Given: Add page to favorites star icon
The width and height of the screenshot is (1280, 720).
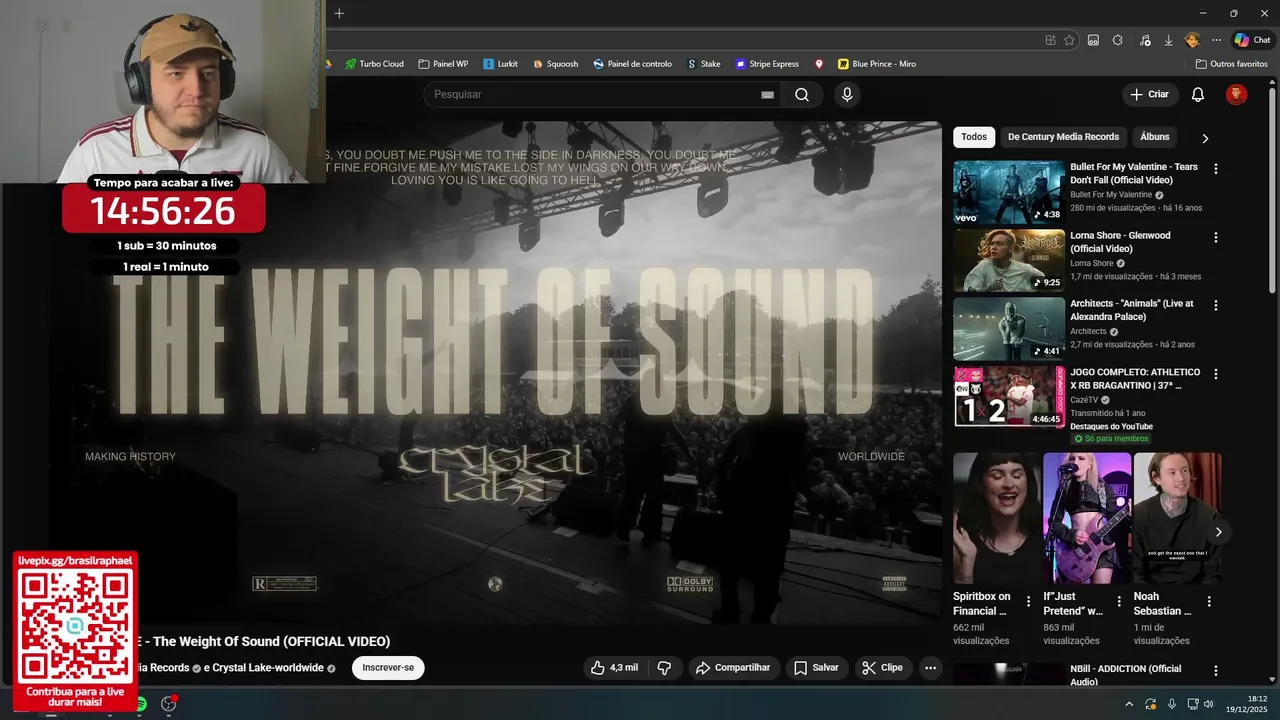Looking at the screenshot, I should (x=1069, y=40).
